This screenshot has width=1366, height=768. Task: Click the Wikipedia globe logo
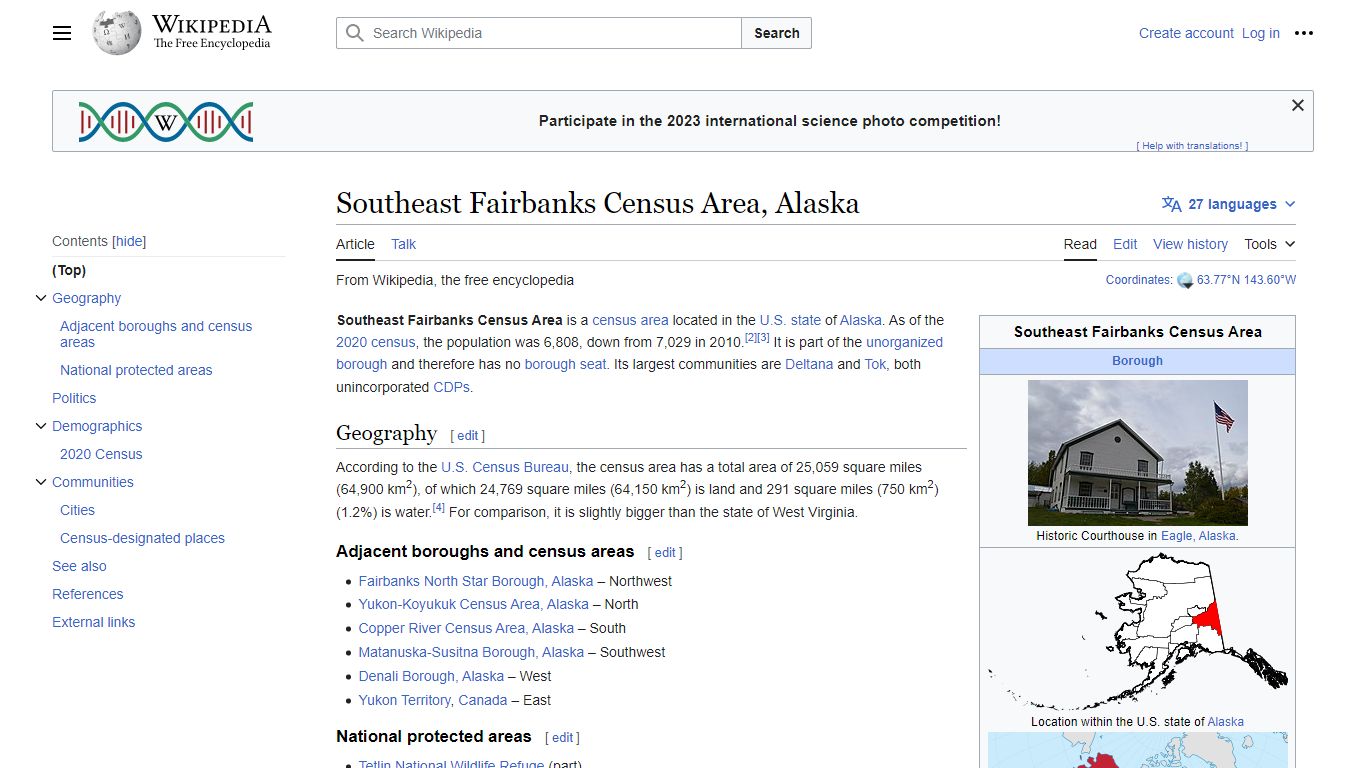117,33
